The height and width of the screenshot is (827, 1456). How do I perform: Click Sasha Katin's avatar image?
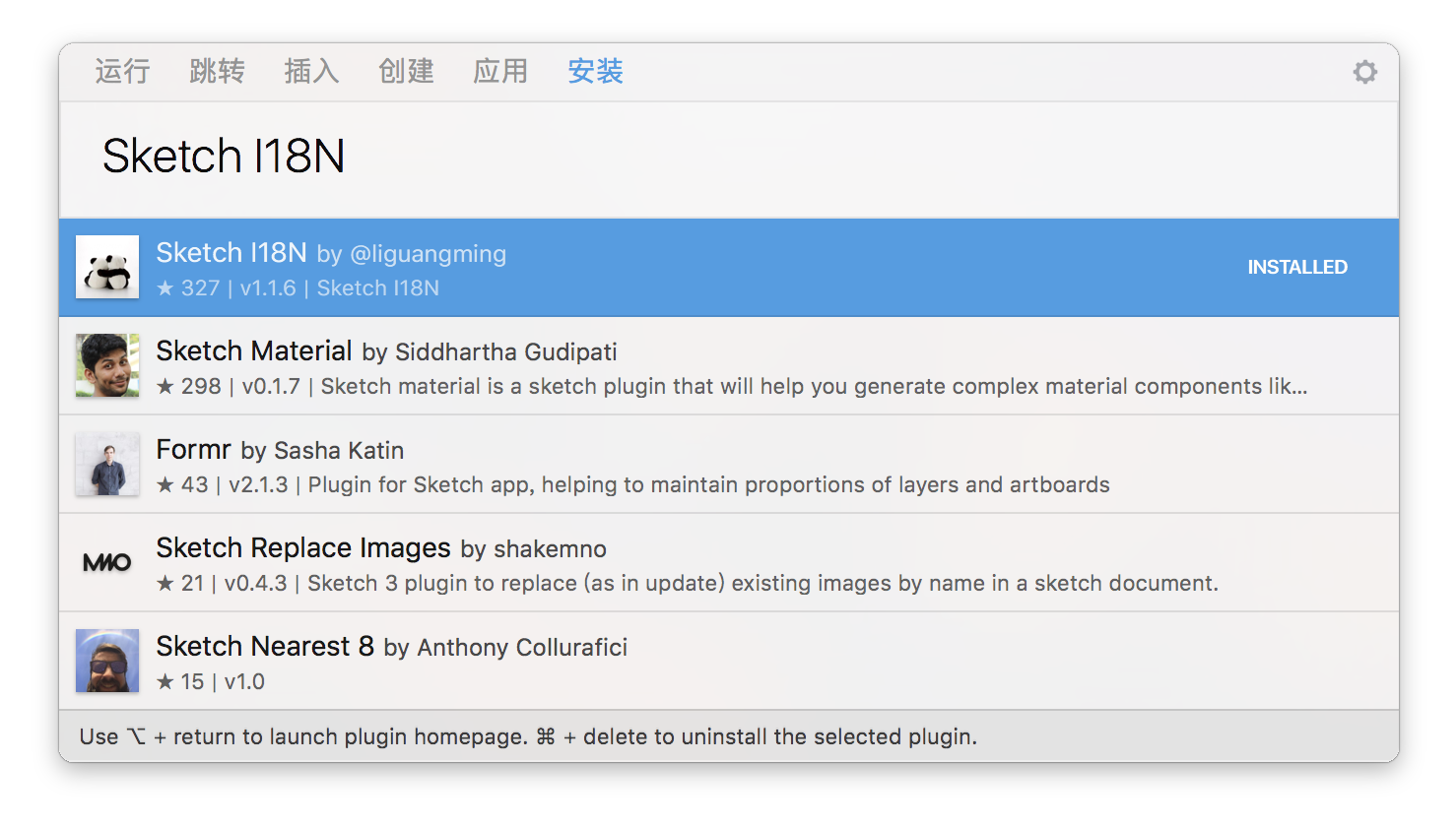107,464
